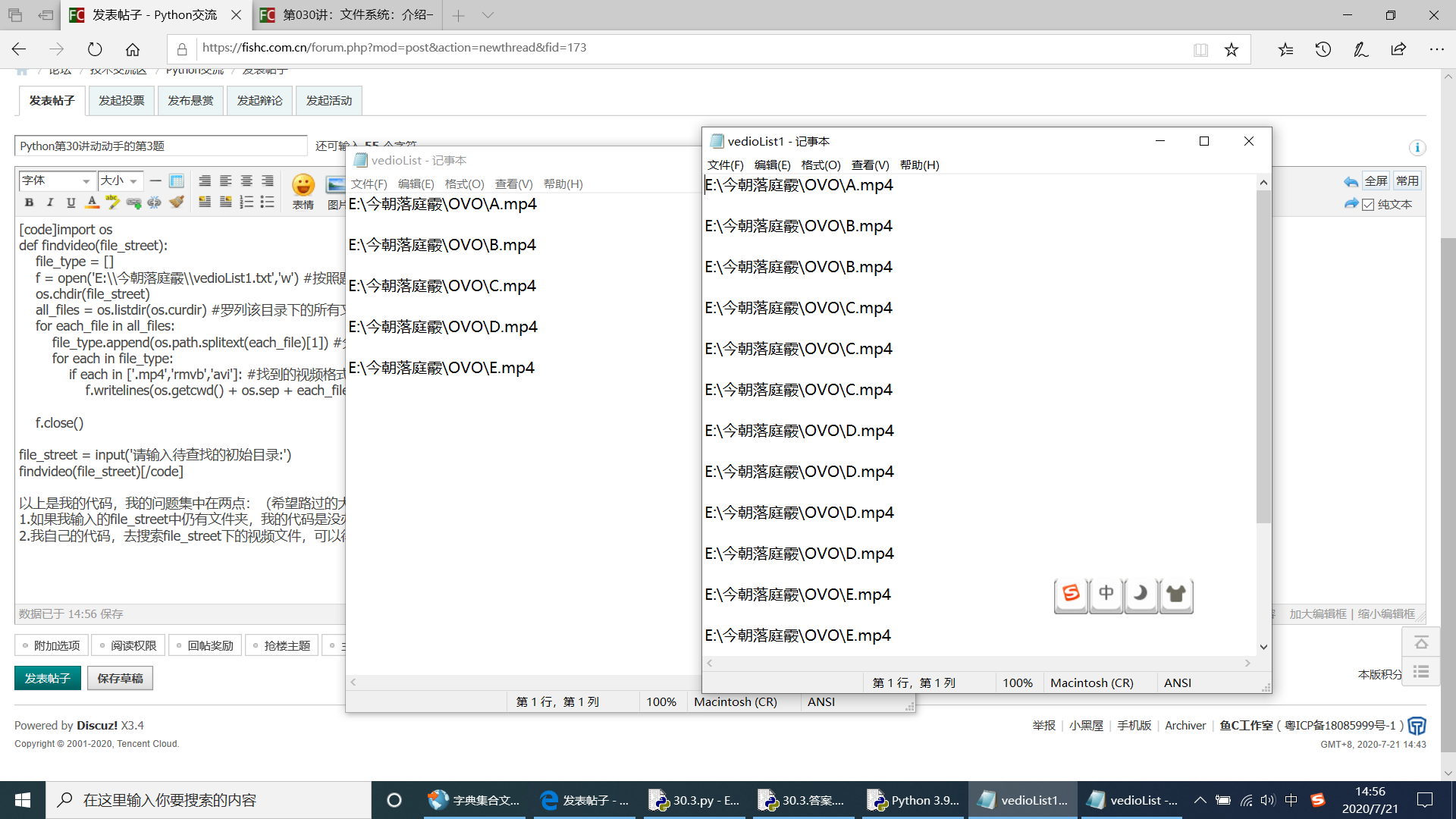Insert a table in the editor
Image resolution: width=1456 pixels, height=819 pixels.
(177, 180)
